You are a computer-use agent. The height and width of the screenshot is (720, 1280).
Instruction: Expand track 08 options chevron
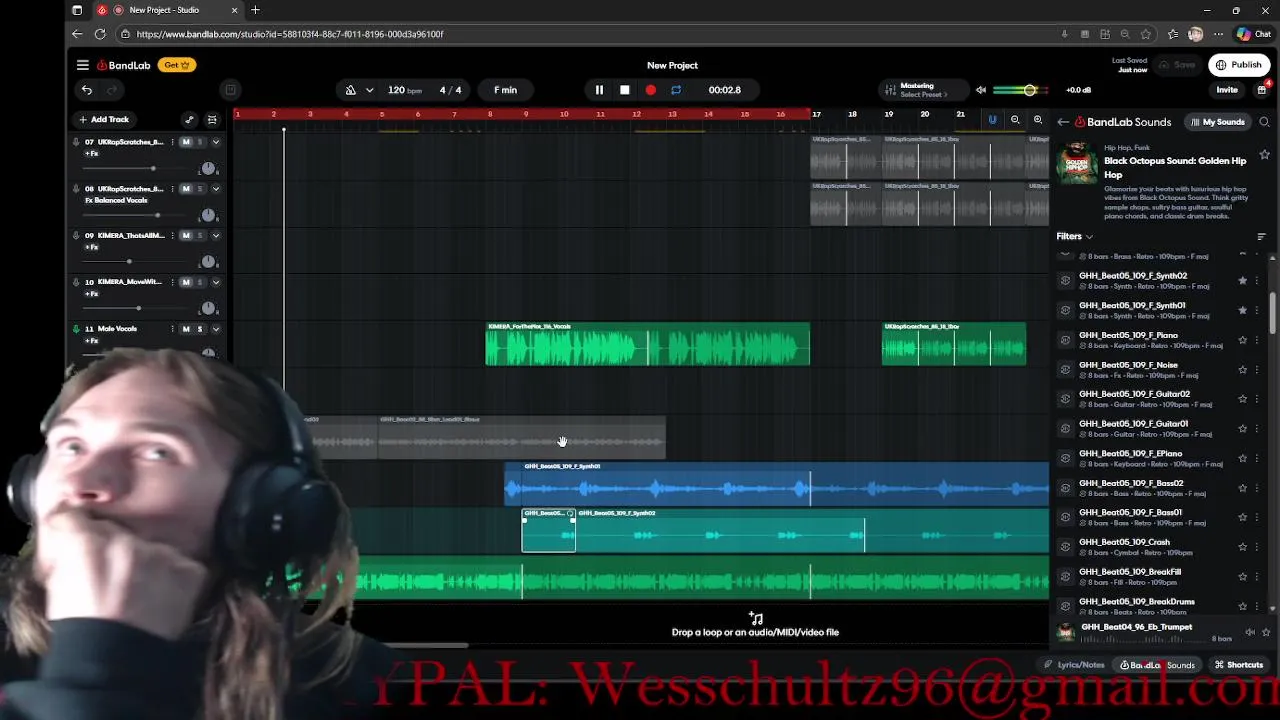pos(215,189)
